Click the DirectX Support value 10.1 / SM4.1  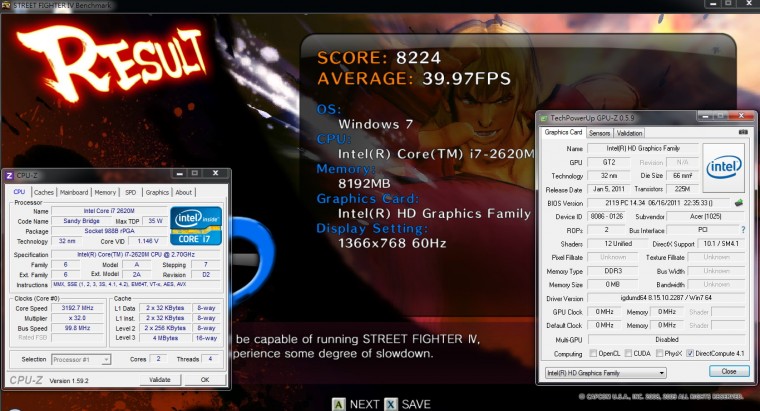[x=721, y=244]
